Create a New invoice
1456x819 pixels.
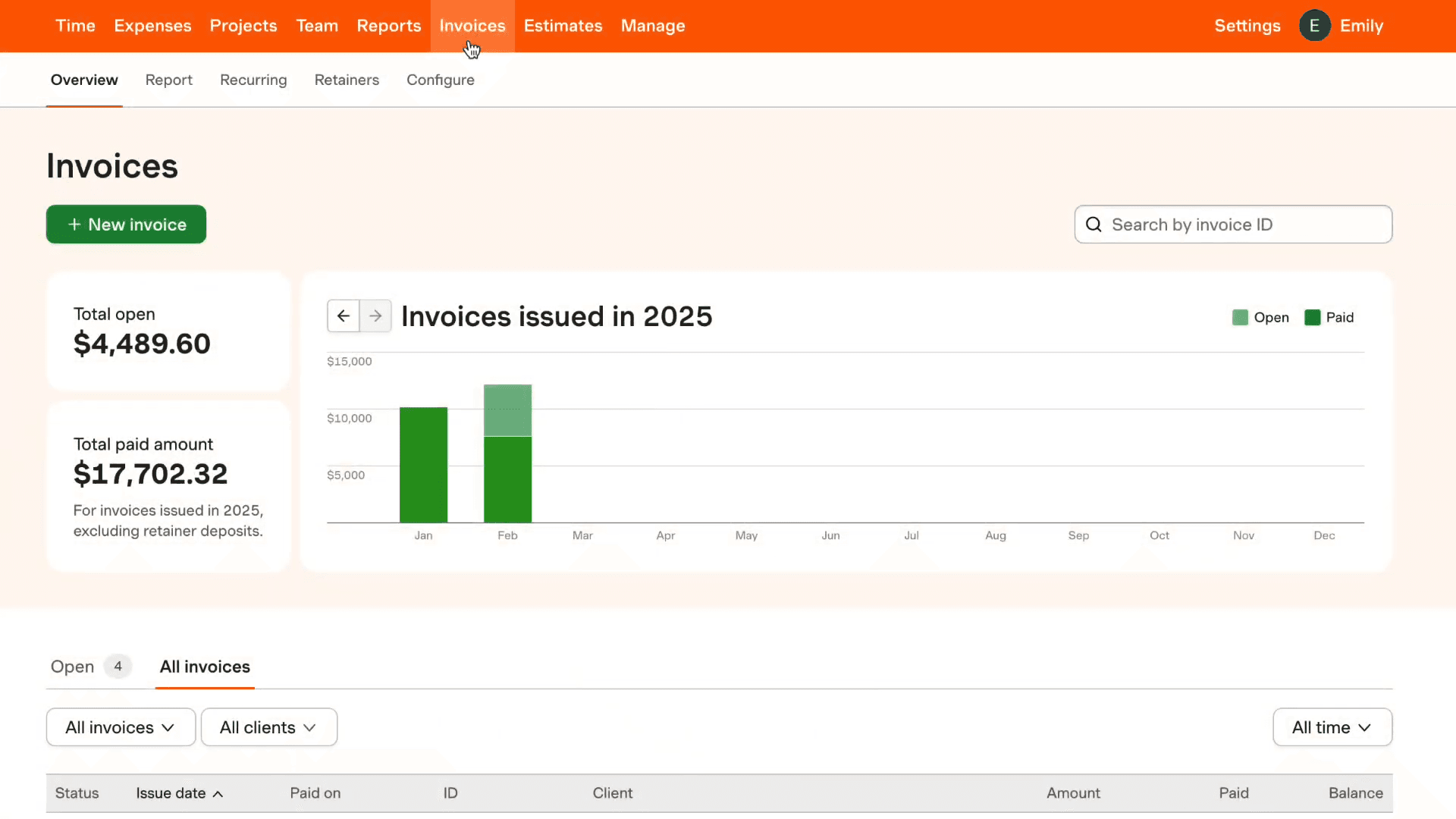coord(126,224)
